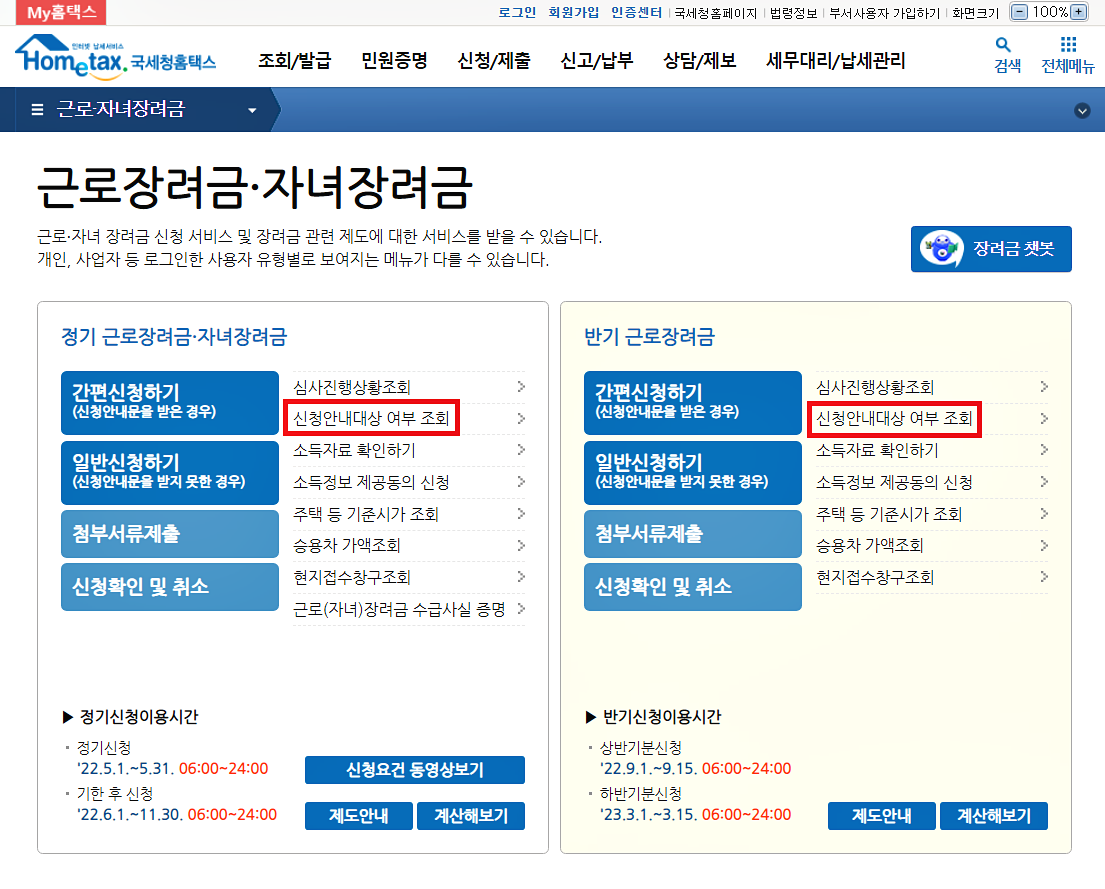
Task: Decrease screen size with the minus icon
Action: [x=1019, y=12]
